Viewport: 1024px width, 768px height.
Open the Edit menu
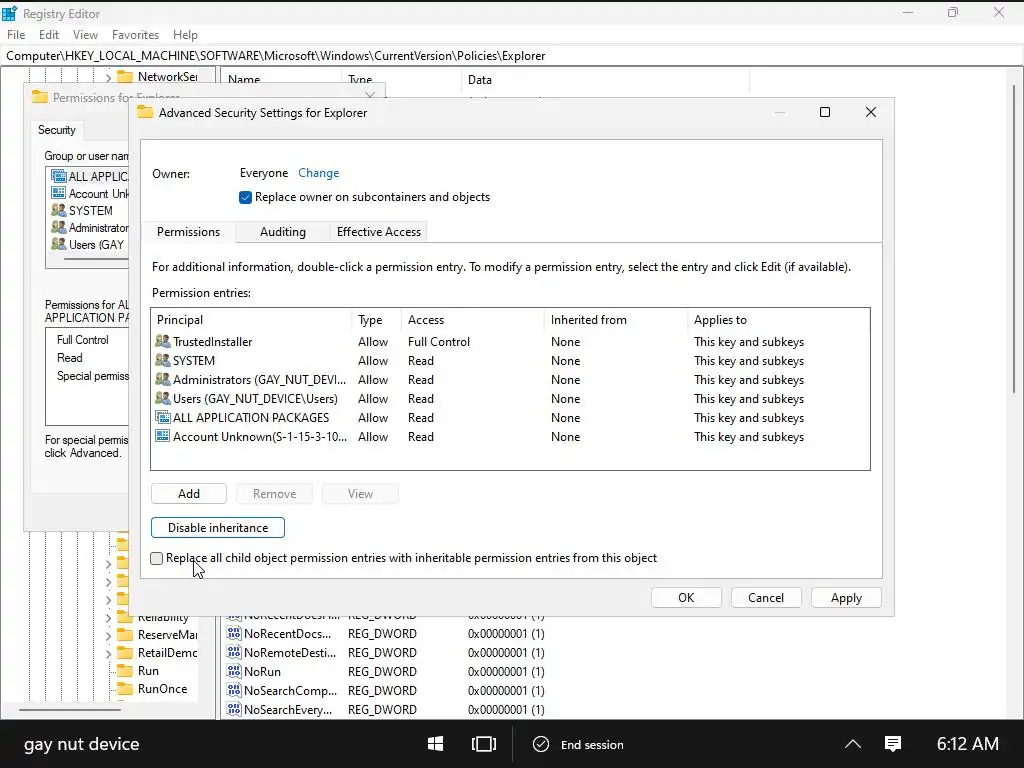click(49, 35)
